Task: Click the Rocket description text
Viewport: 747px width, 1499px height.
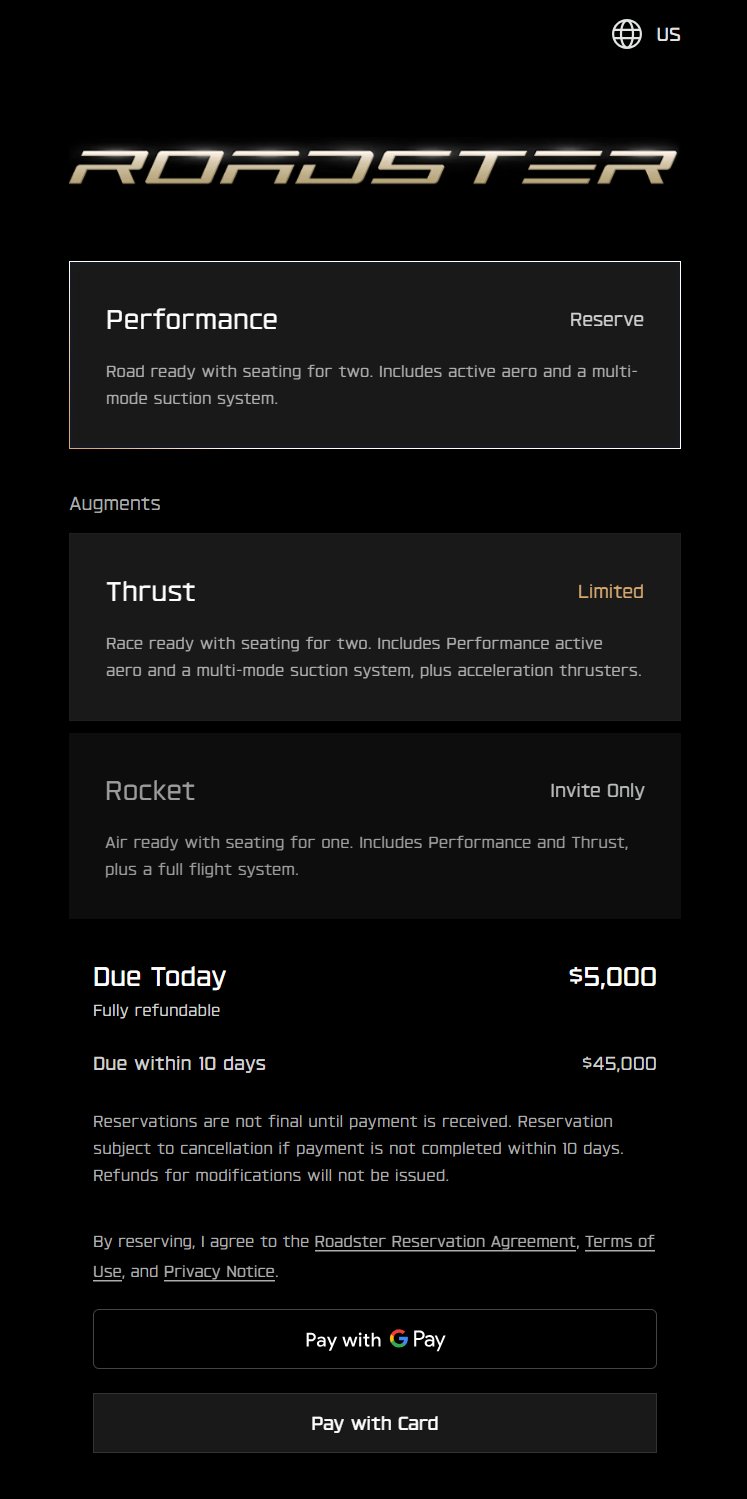Action: [x=367, y=856]
